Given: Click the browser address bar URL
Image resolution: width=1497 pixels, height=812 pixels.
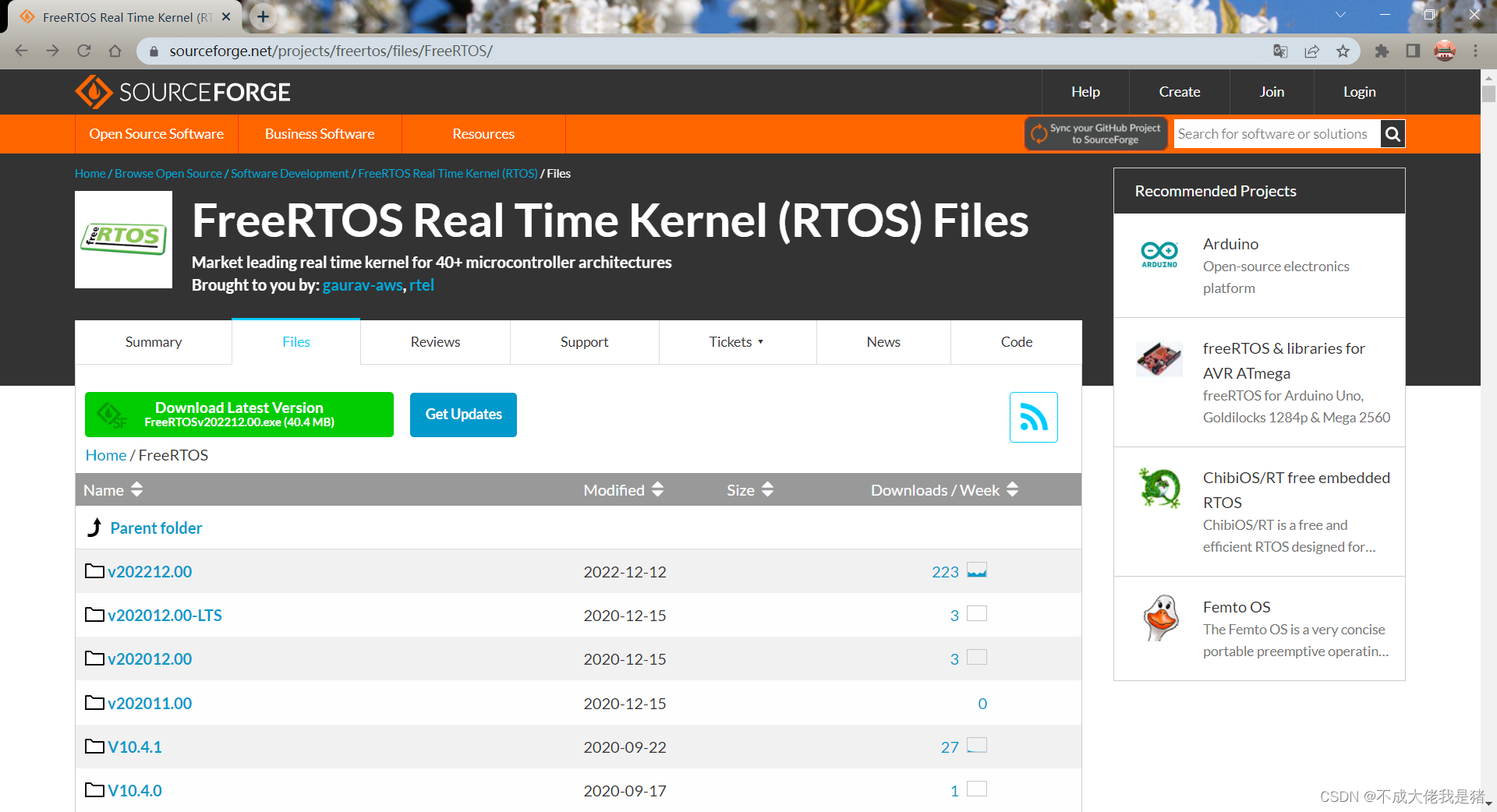Looking at the screenshot, I should pos(331,51).
